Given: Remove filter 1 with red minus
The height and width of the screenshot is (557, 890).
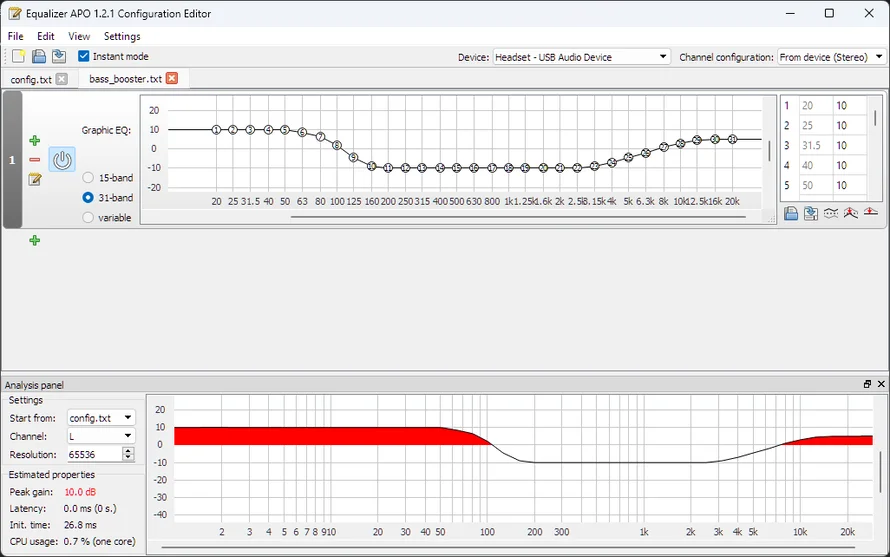Looking at the screenshot, I should coord(35,160).
